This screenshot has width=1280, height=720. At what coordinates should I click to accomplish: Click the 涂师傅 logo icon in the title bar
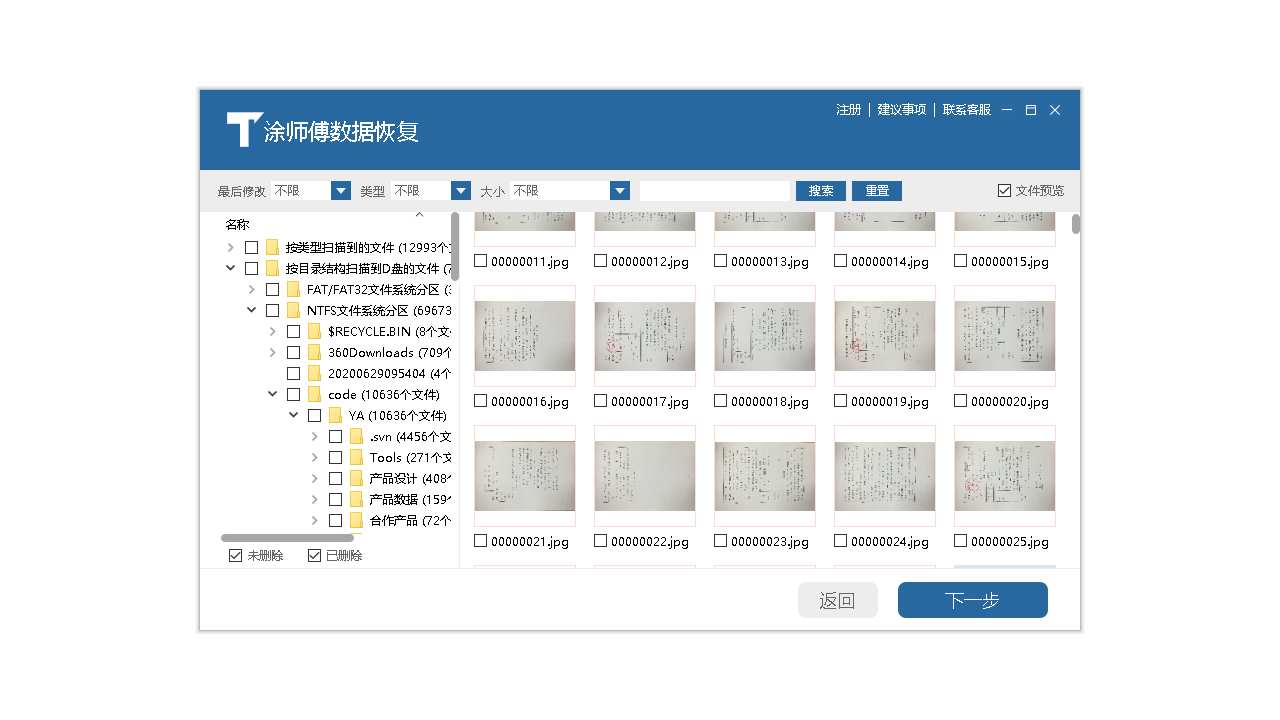243,130
